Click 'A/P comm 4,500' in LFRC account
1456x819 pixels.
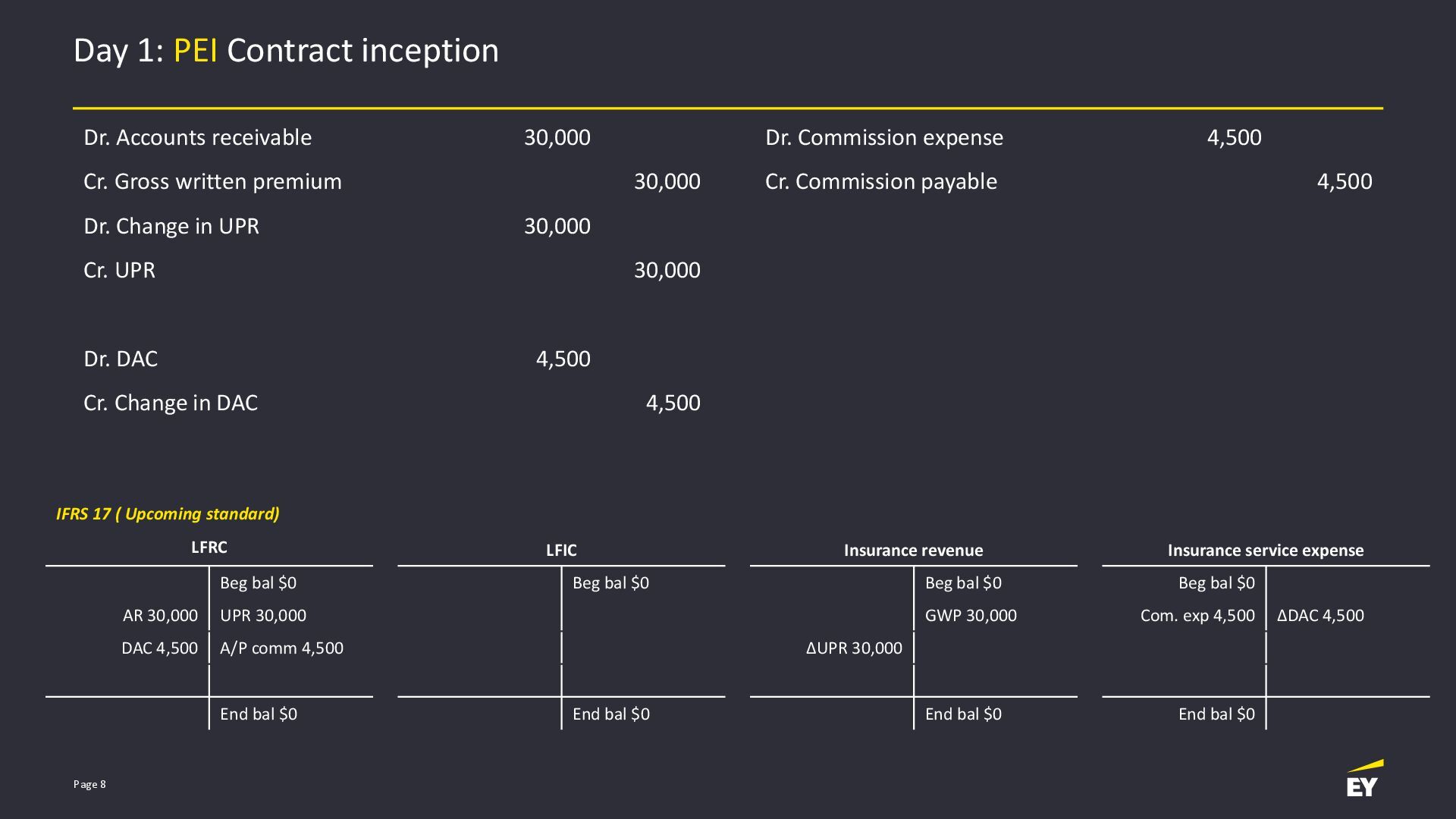pyautogui.click(x=281, y=648)
